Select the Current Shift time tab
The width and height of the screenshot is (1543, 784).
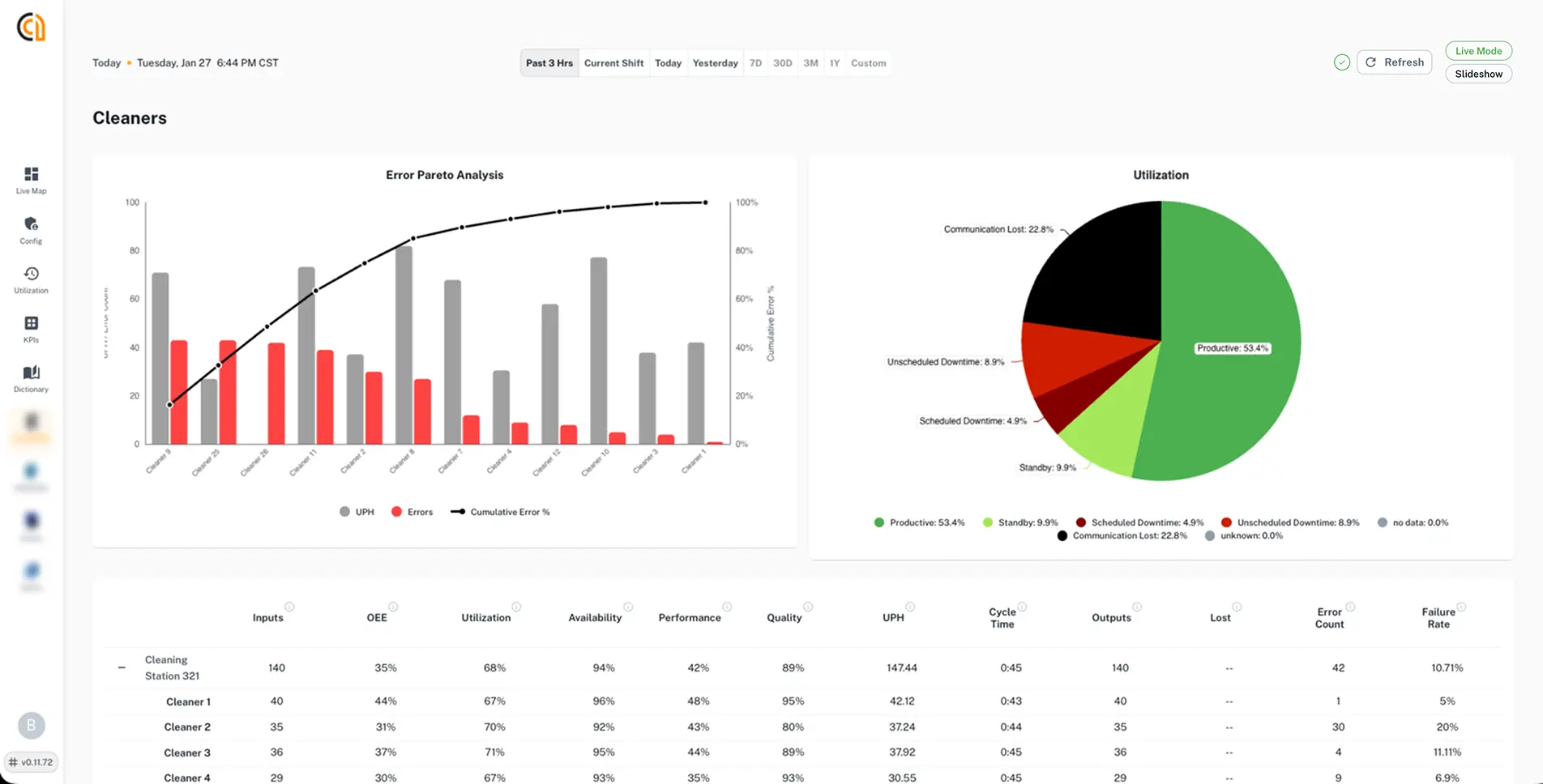[x=613, y=63]
